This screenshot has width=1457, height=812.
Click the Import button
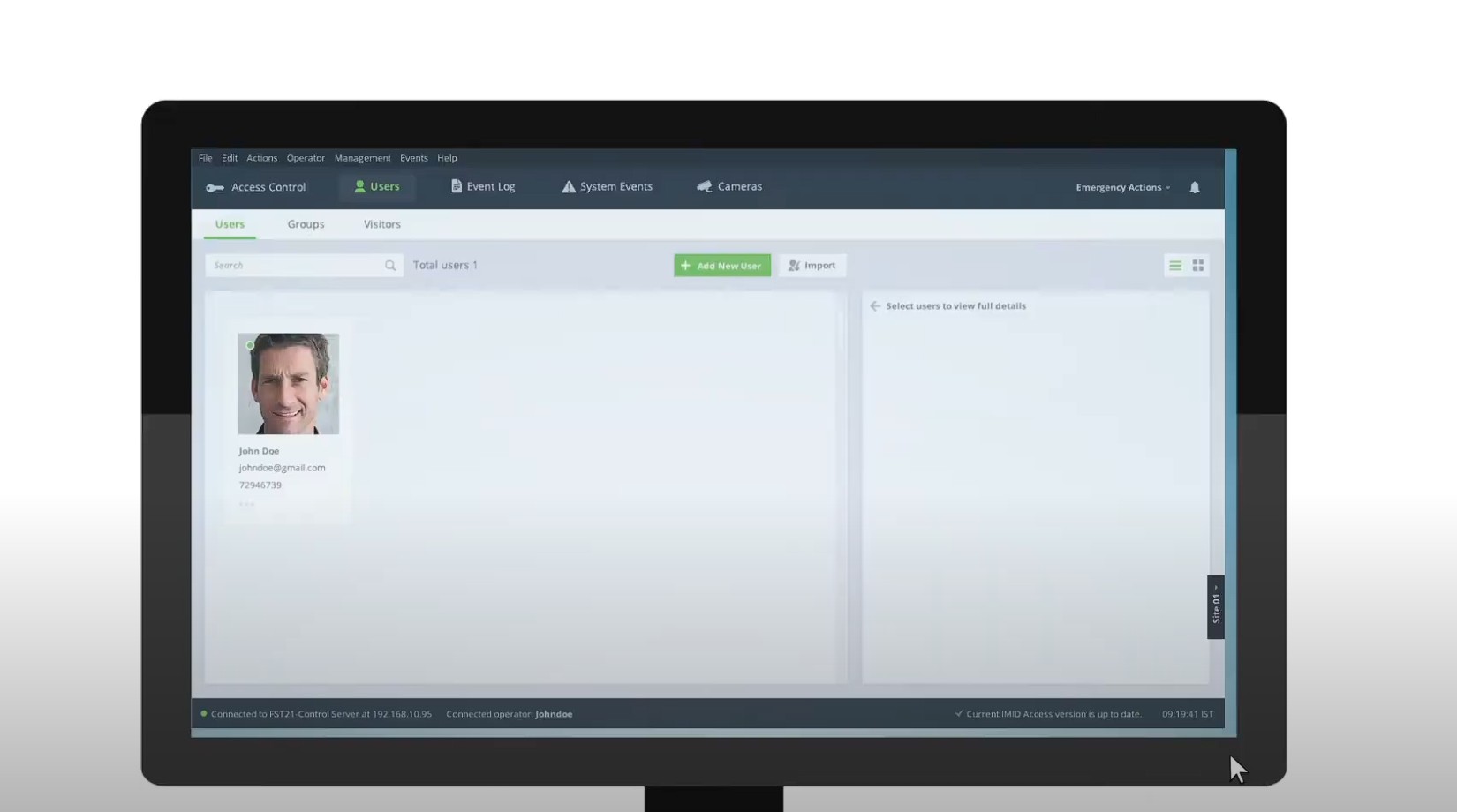(812, 266)
